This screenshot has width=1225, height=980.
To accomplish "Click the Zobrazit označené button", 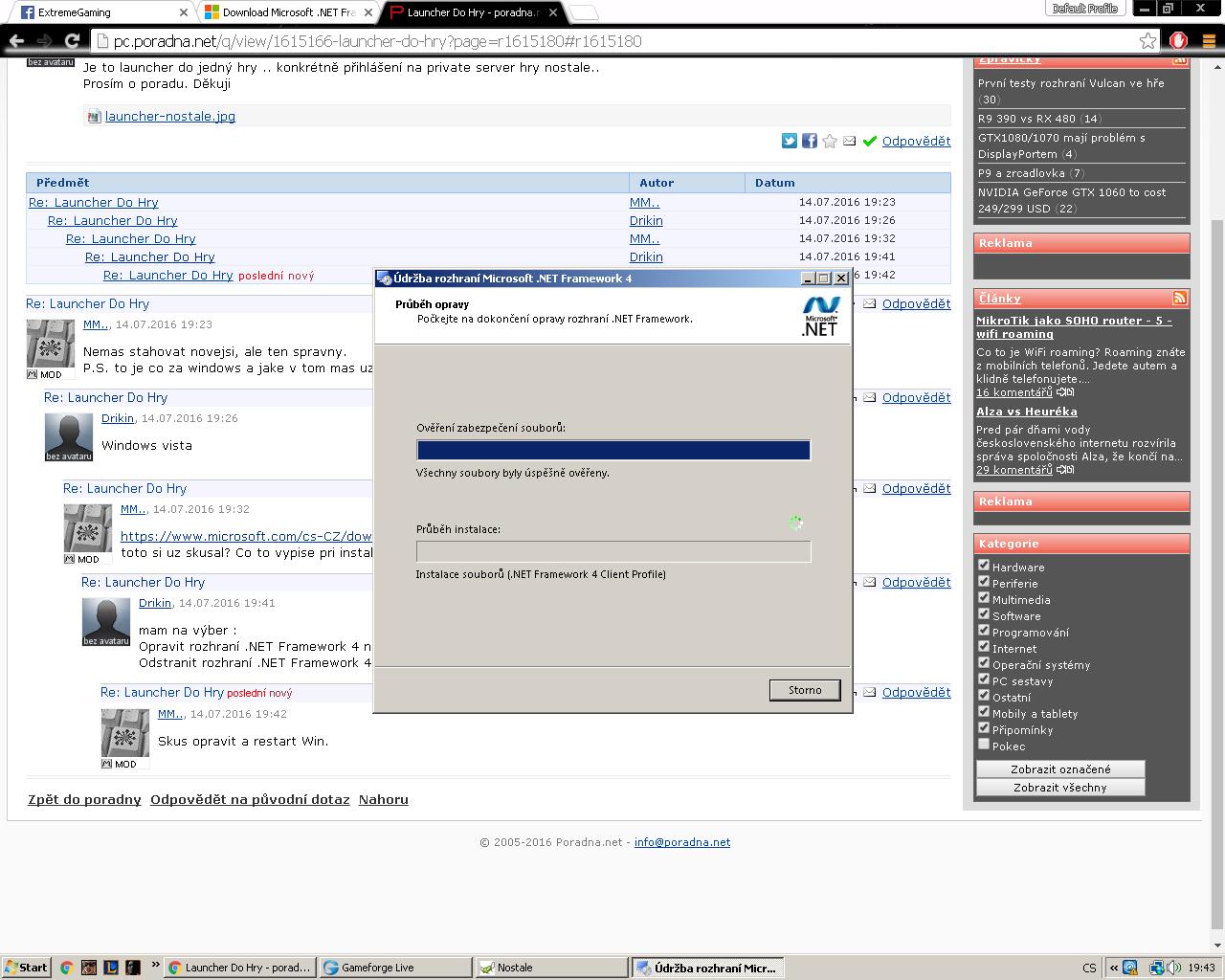I will (x=1060, y=768).
